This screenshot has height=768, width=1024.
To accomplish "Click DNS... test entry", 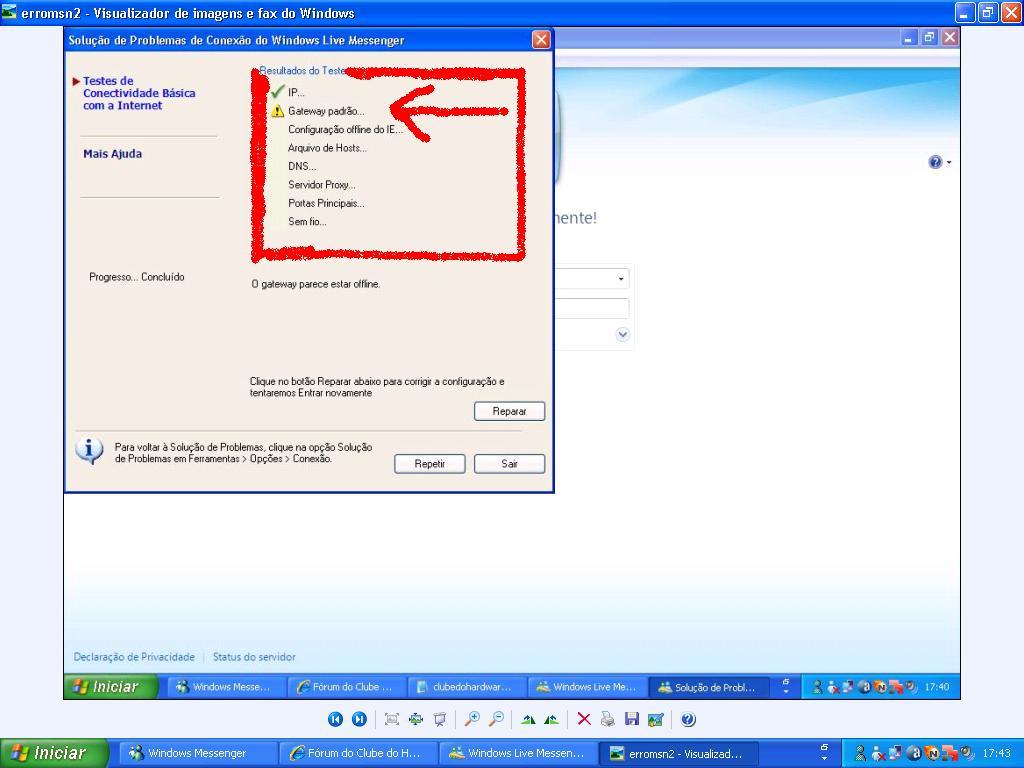I will click(302, 166).
